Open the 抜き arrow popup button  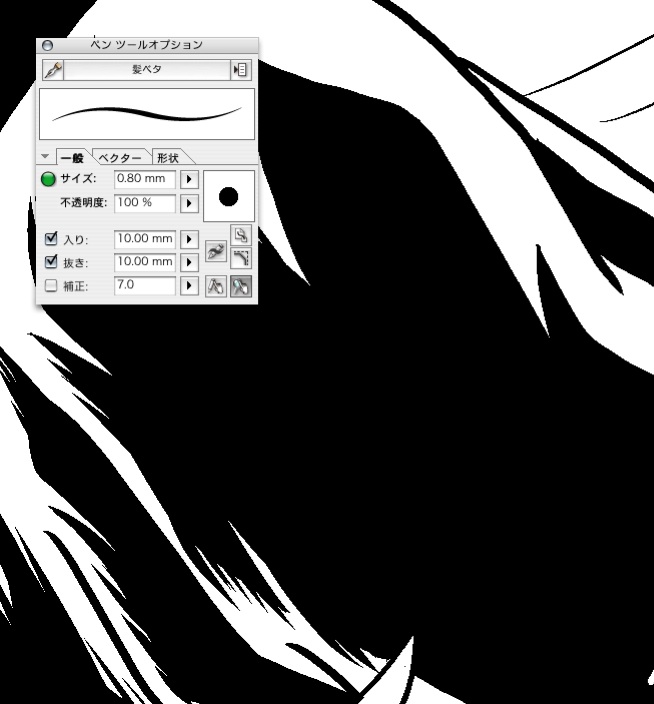tap(189, 262)
